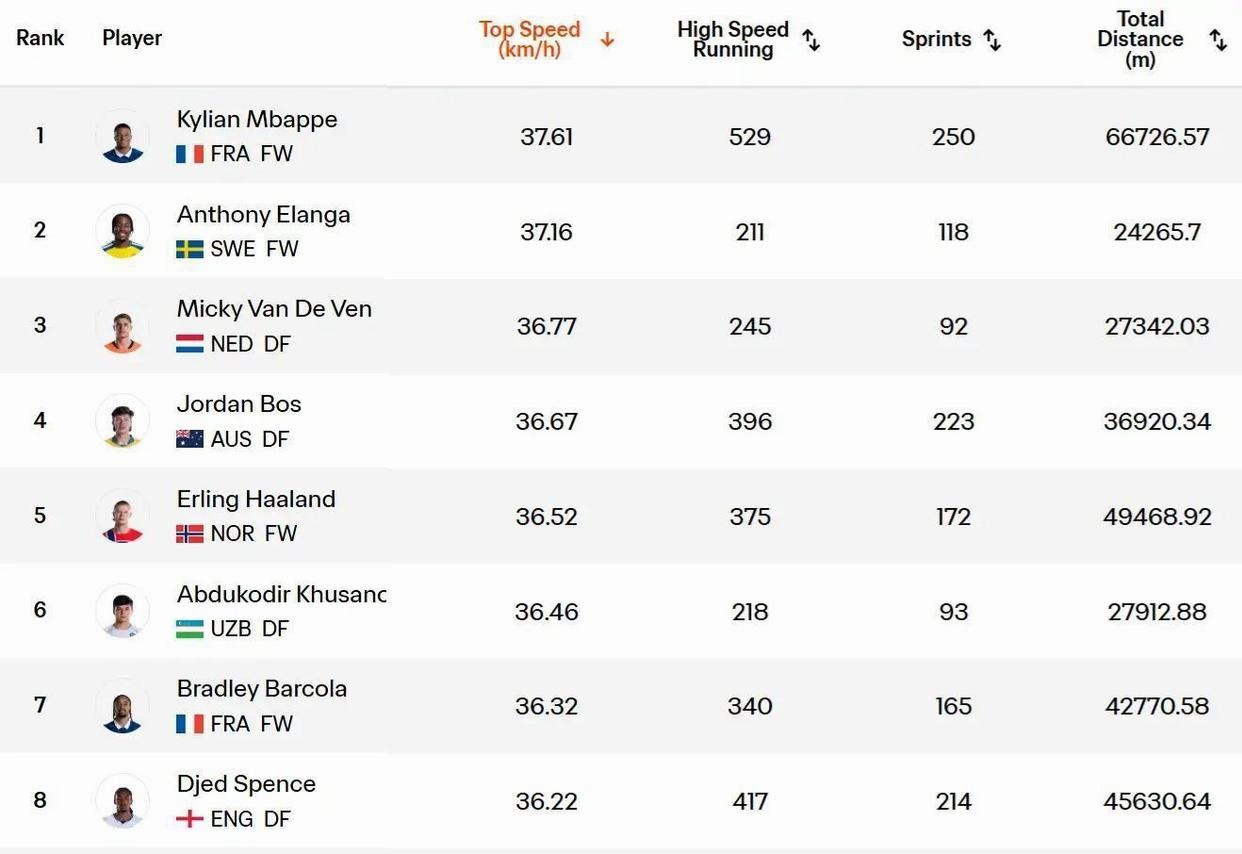Click Anthony Elanga's player avatar

coord(123,231)
